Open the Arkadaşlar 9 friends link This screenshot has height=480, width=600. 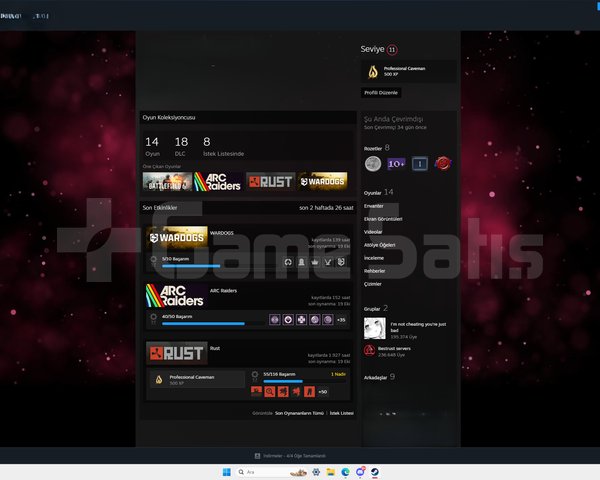point(379,377)
